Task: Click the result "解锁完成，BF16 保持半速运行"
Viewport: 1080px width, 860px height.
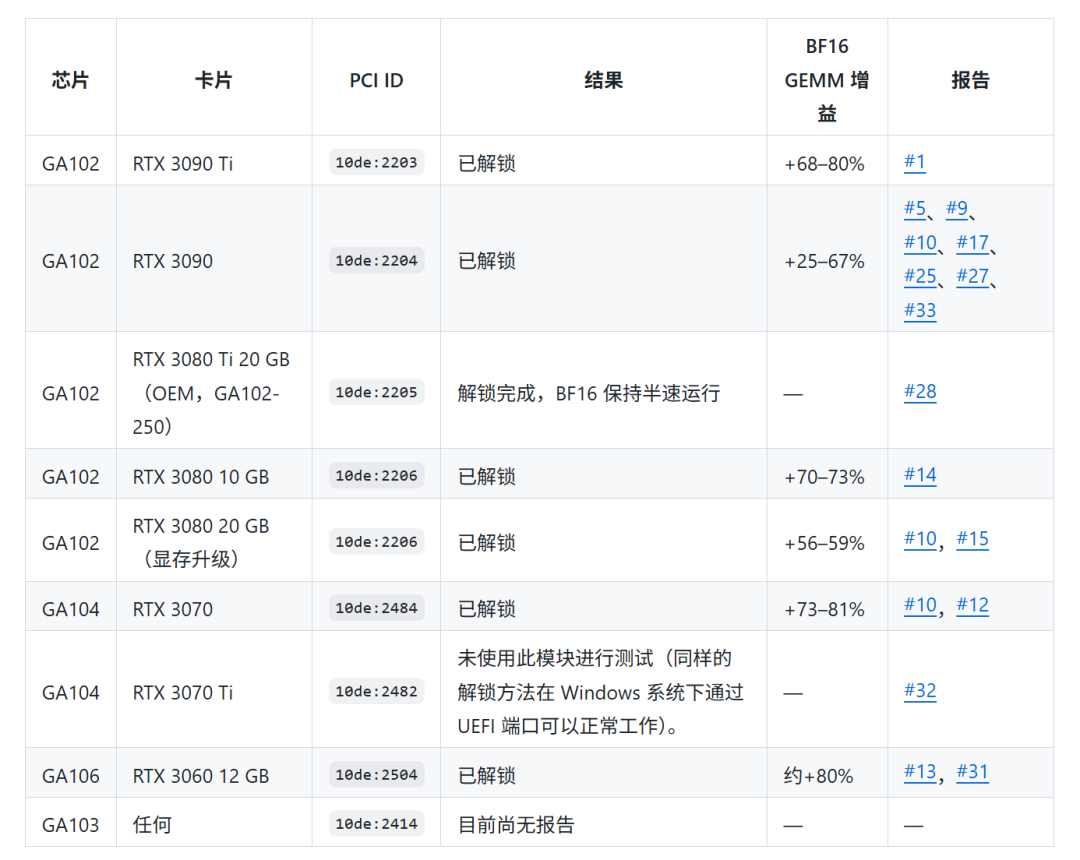Action: tap(589, 393)
